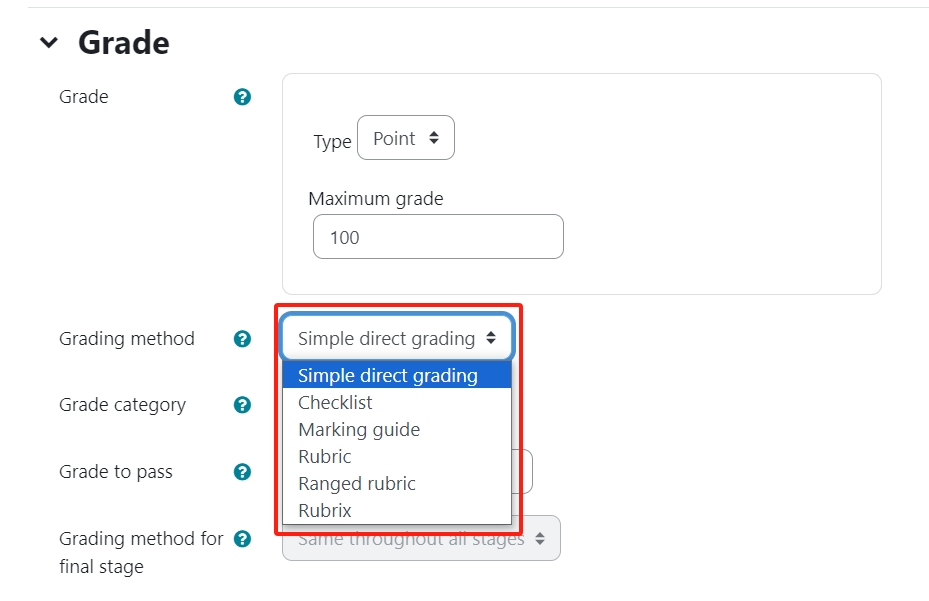This screenshot has height=601, width=929.
Task: Open the Type dropdown showing Point
Action: (406, 137)
